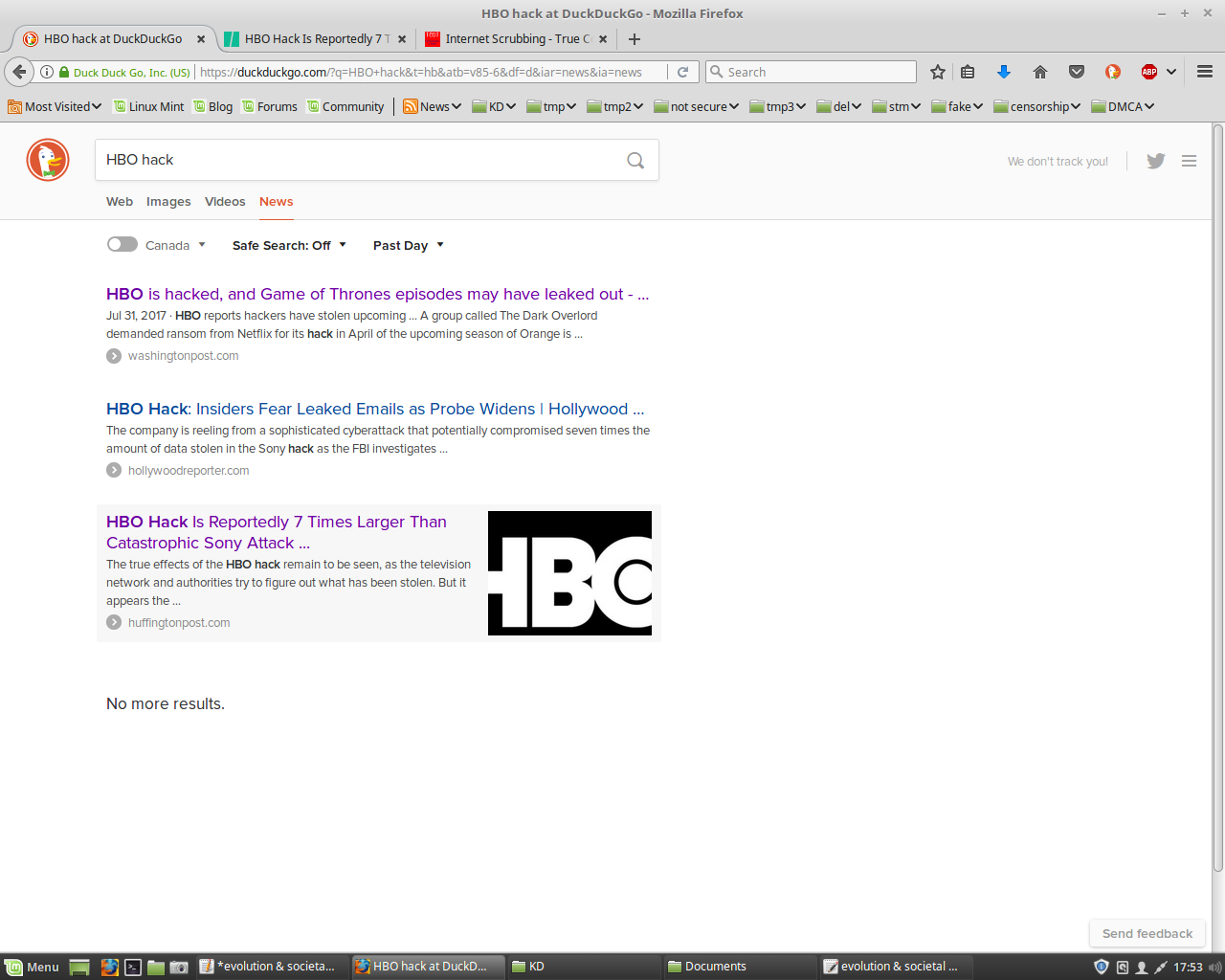Switch to the Images search tab
1225x980 pixels.
click(x=168, y=202)
